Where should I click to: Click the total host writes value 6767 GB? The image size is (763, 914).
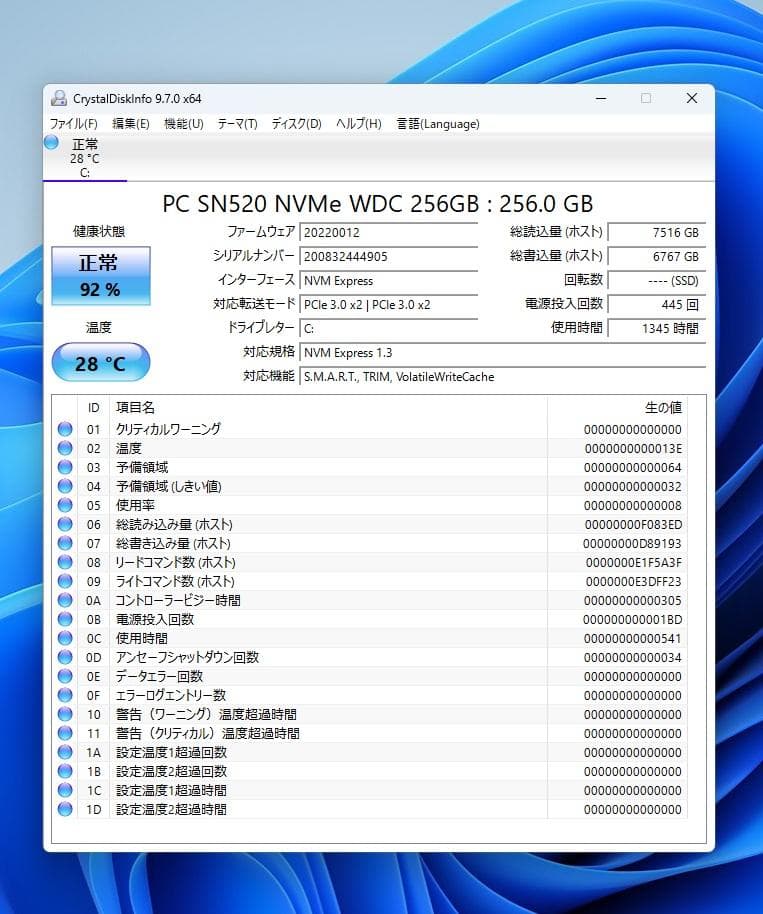[x=657, y=256]
